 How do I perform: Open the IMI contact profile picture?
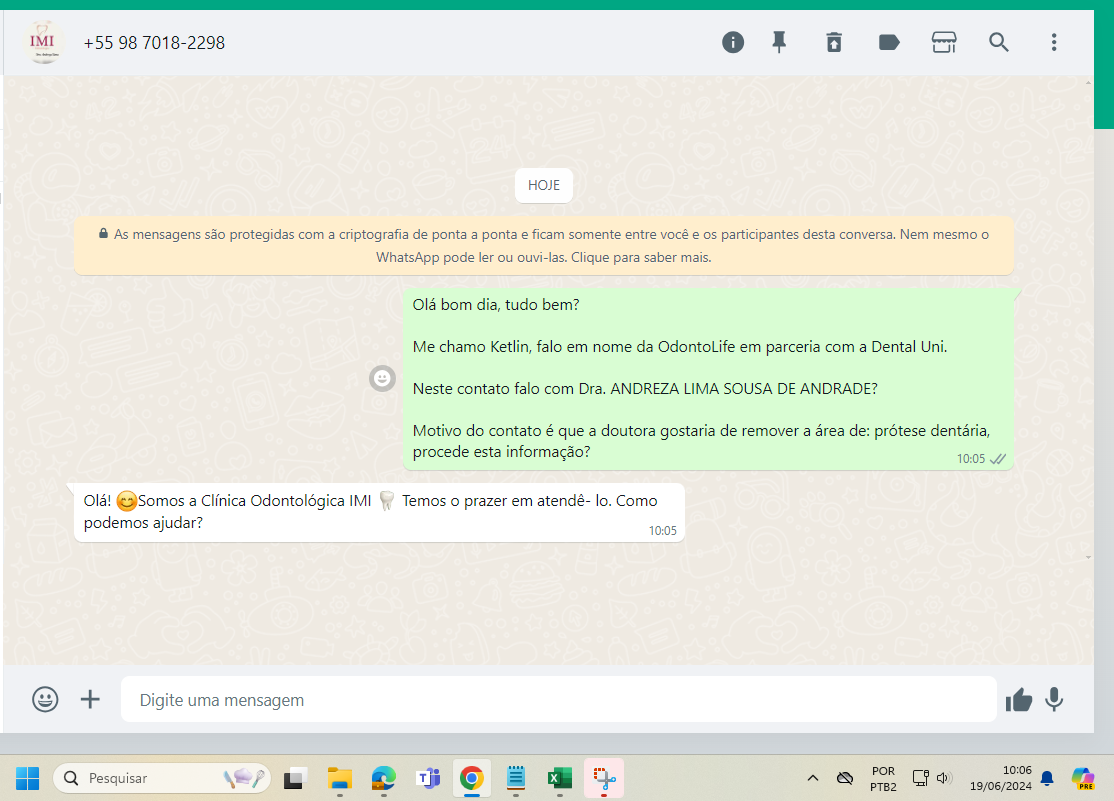pyautogui.click(x=43, y=43)
